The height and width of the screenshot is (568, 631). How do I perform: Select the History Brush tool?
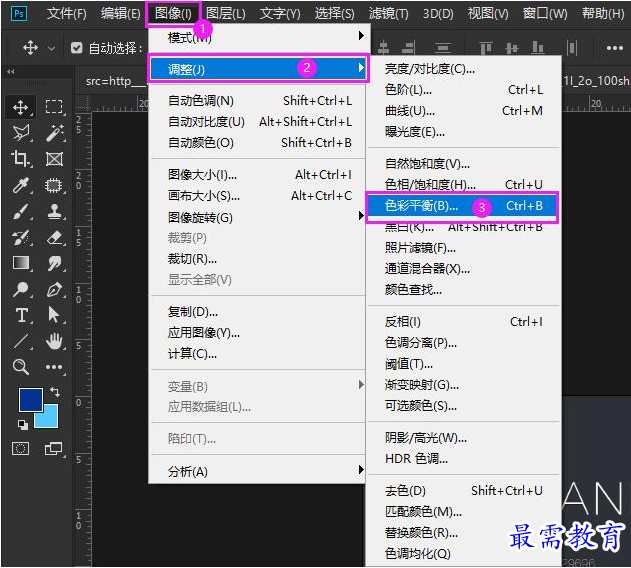(x=21, y=237)
